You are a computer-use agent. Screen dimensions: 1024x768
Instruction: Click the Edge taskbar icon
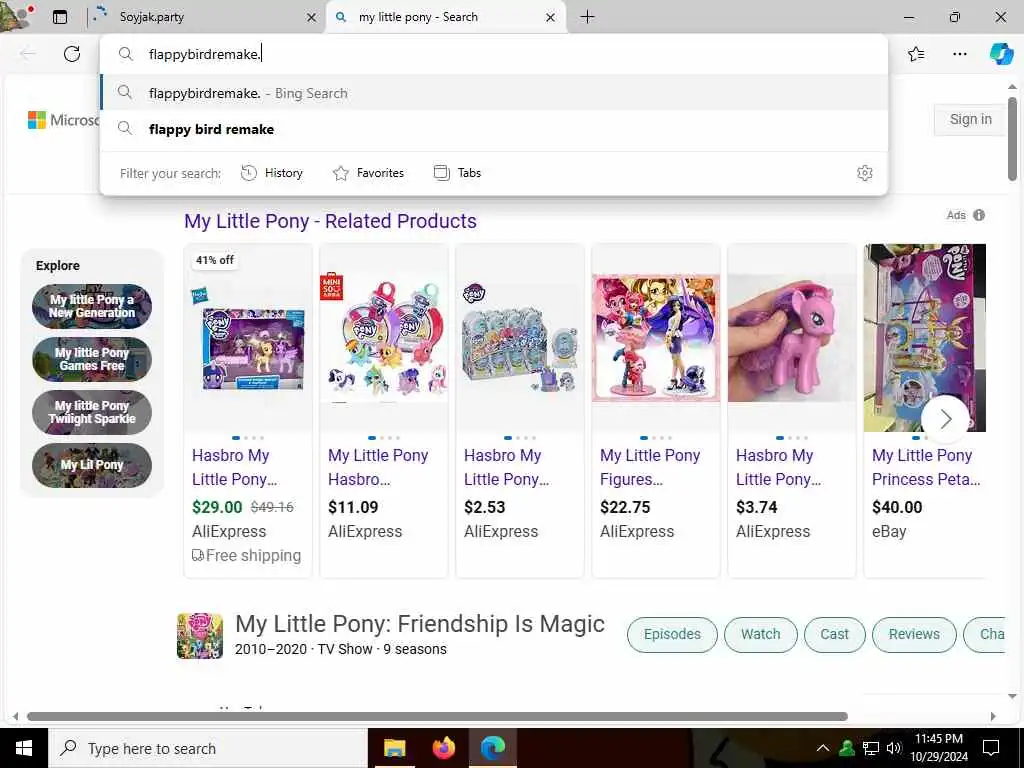pyautogui.click(x=493, y=748)
